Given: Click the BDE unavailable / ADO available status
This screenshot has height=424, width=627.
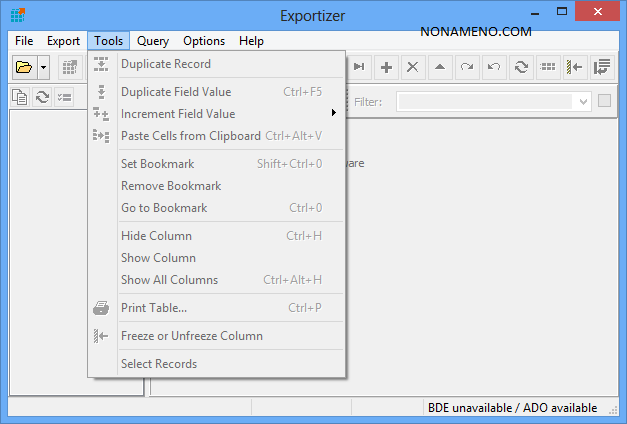Looking at the screenshot, I should pos(512,408).
